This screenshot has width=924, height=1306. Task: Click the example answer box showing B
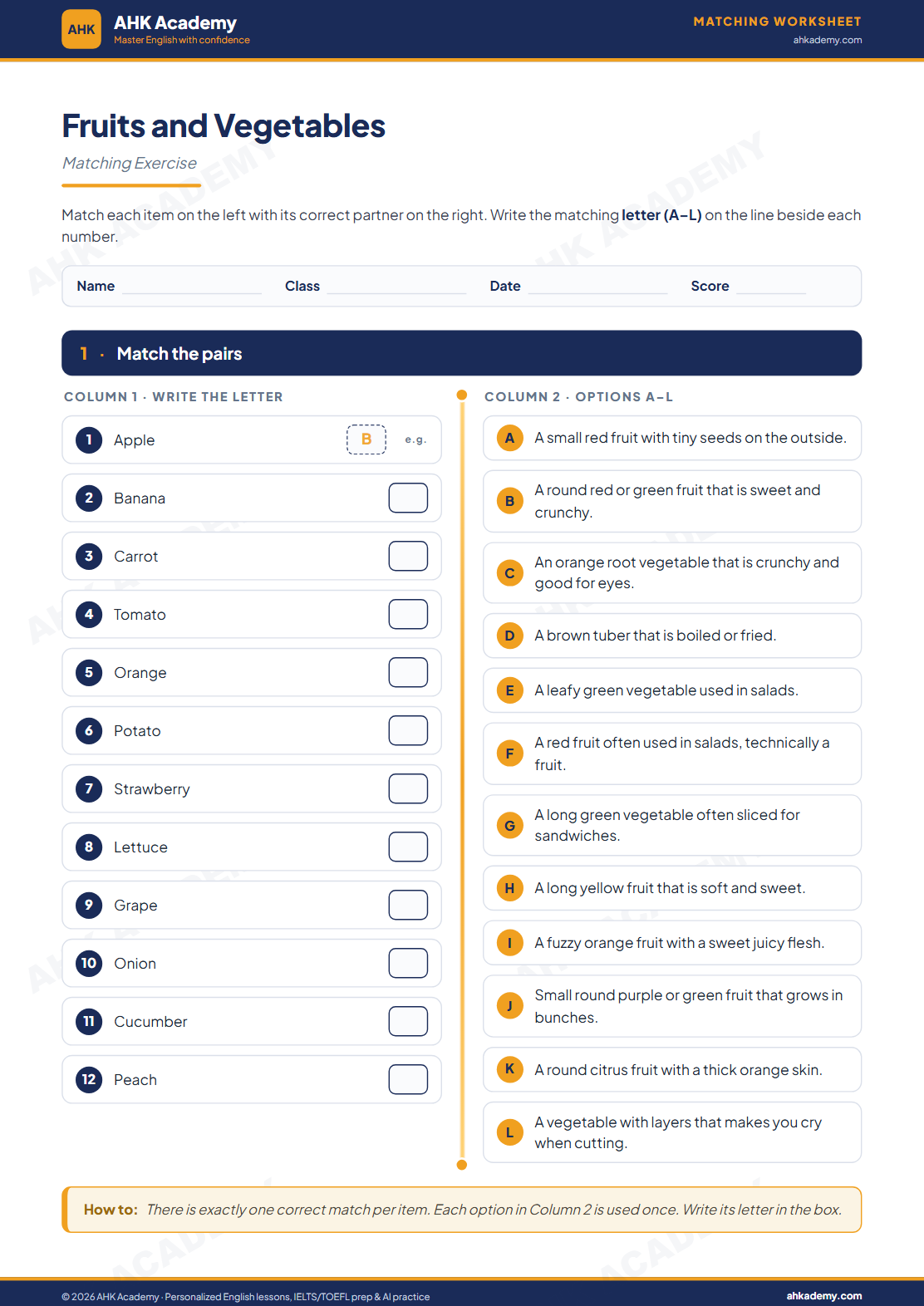[x=366, y=439]
